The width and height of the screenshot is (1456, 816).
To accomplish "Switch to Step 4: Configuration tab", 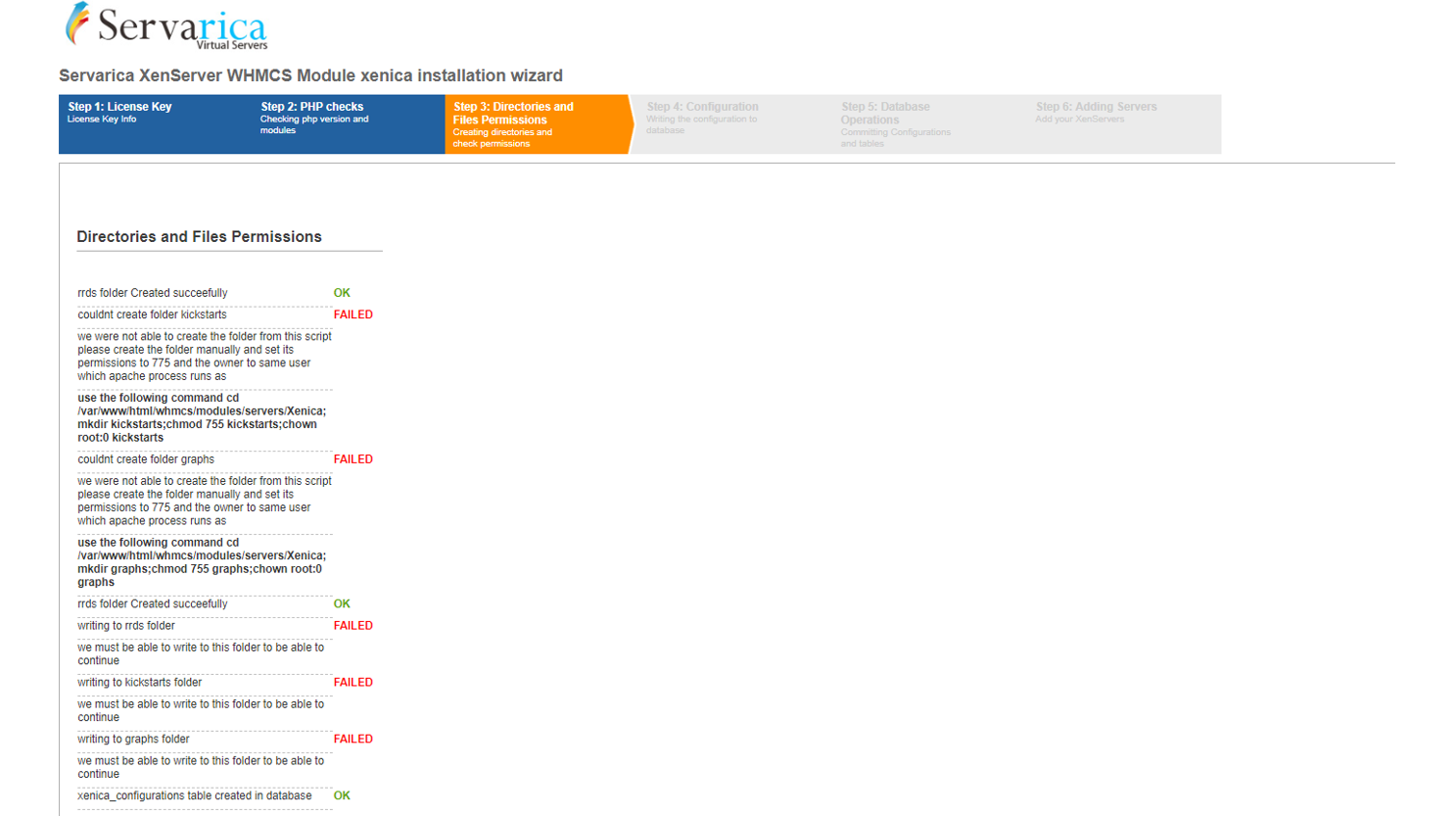I will (x=732, y=124).
